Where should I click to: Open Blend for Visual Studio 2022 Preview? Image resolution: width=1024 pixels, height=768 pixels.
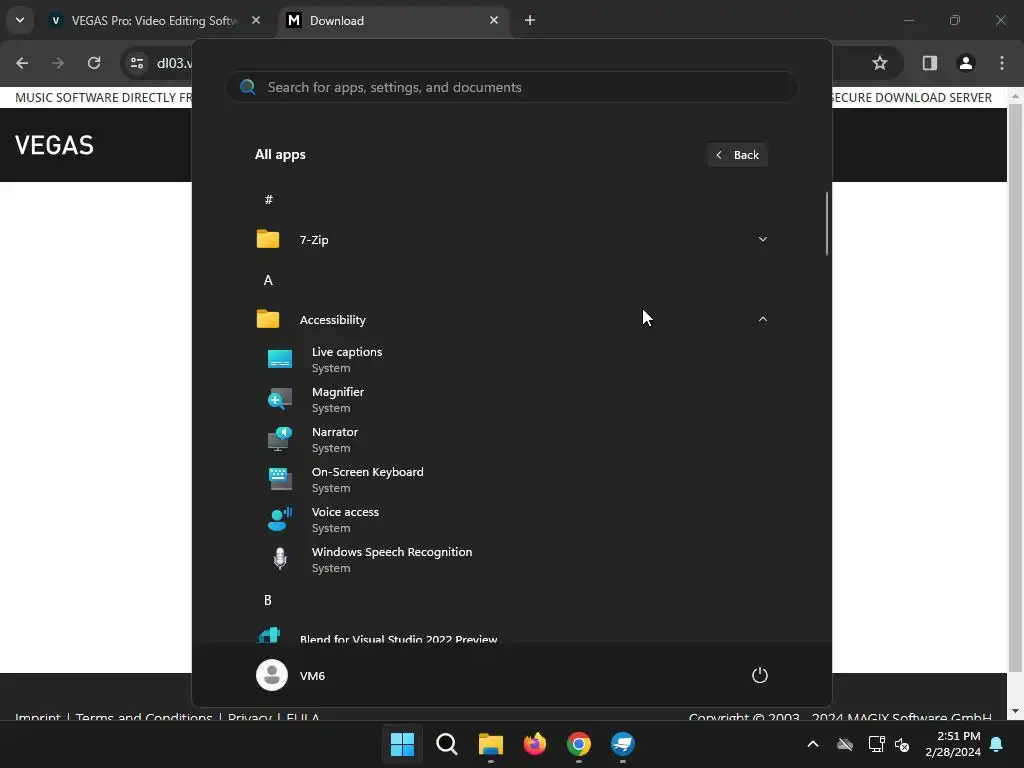511,637
